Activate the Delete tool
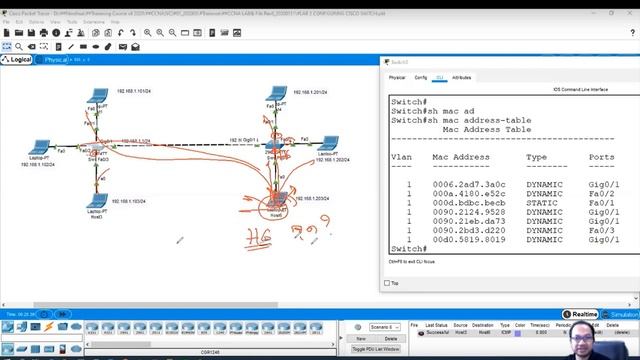640x360 pixels. [31, 47]
